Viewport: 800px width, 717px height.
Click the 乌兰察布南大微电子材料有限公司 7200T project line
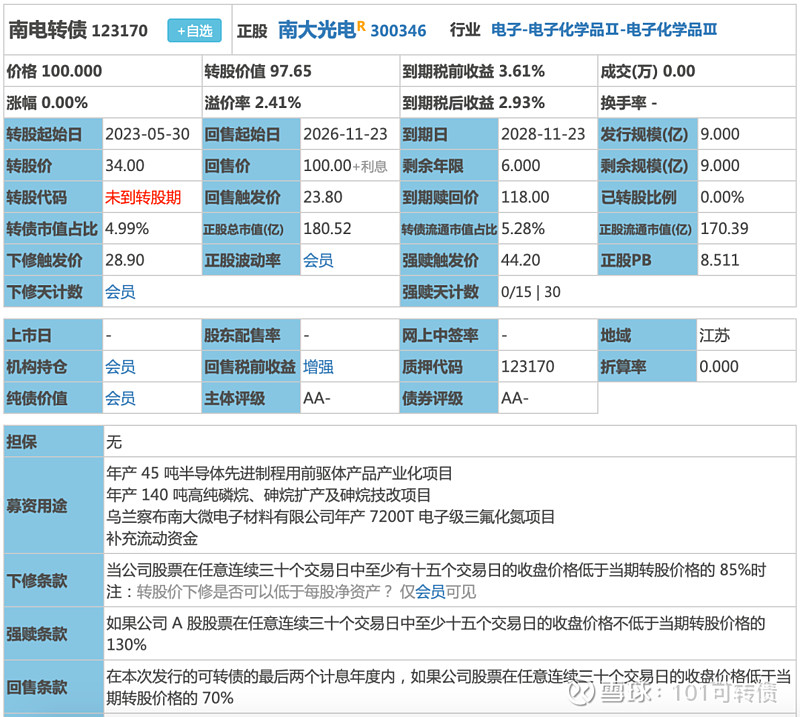coord(330,517)
